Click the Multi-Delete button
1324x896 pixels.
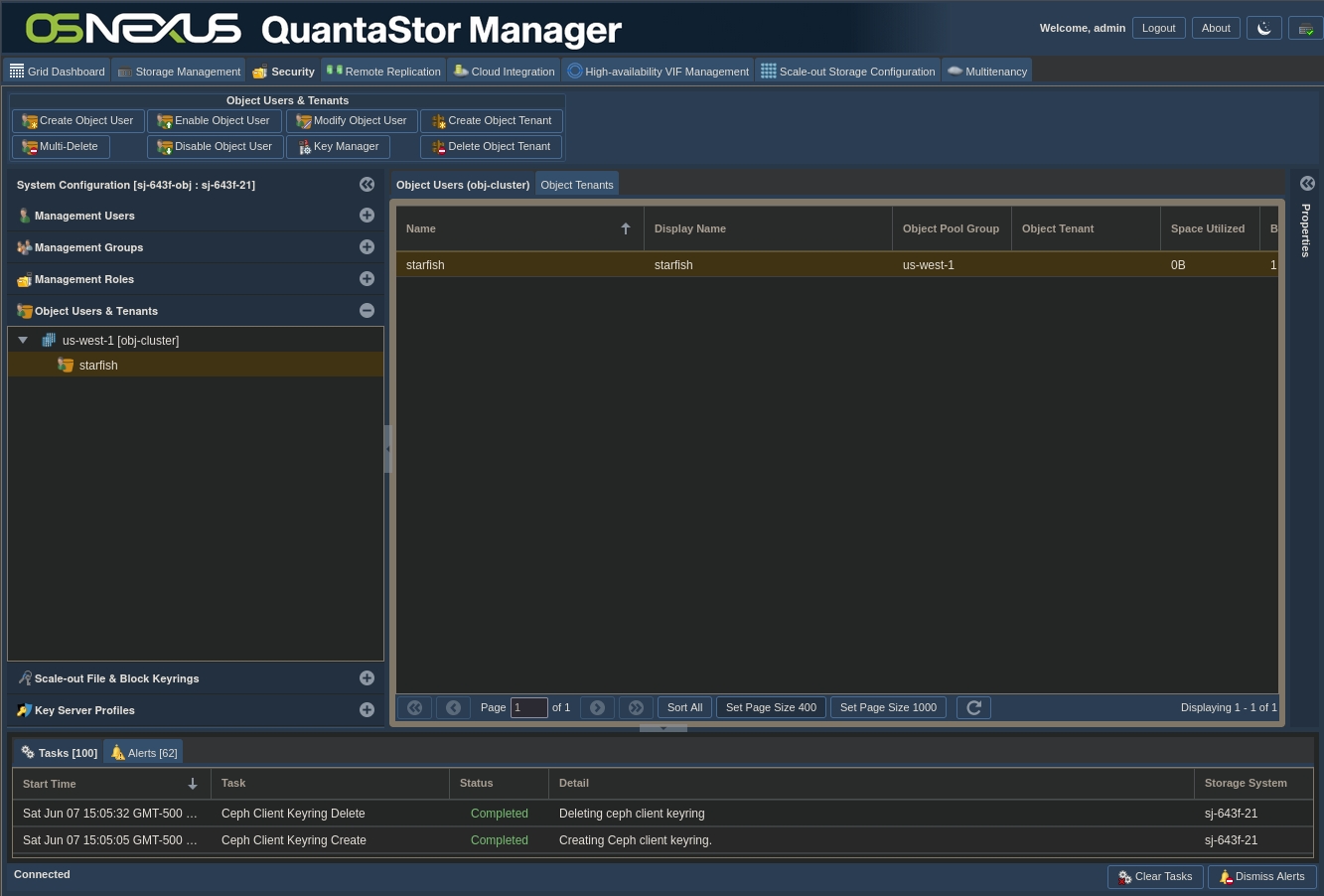[61, 147]
